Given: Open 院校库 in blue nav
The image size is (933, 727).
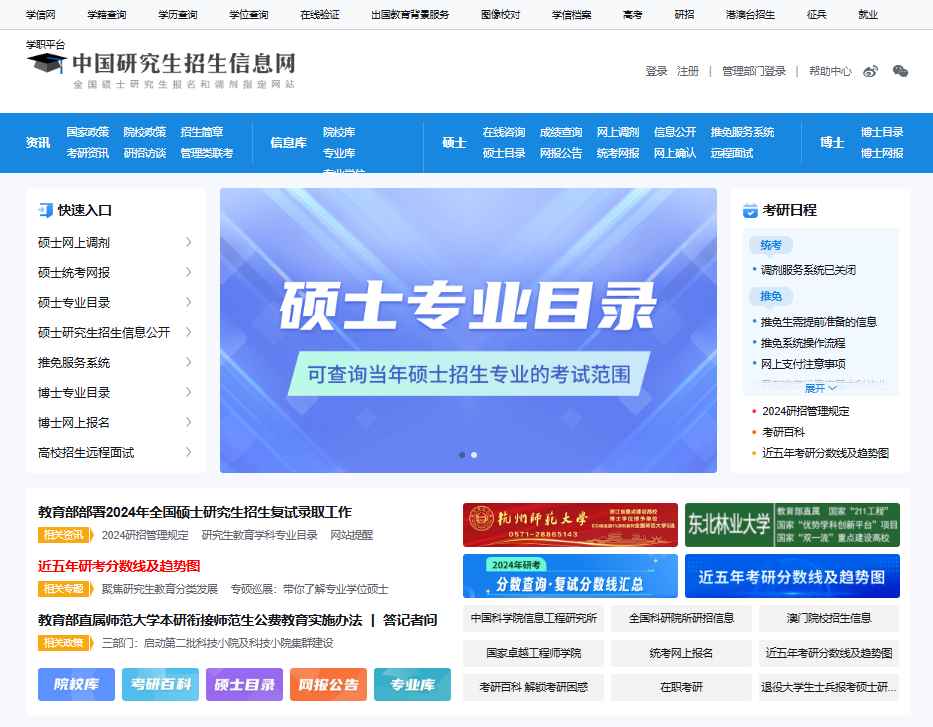Looking at the screenshot, I should pyautogui.click(x=339, y=132).
